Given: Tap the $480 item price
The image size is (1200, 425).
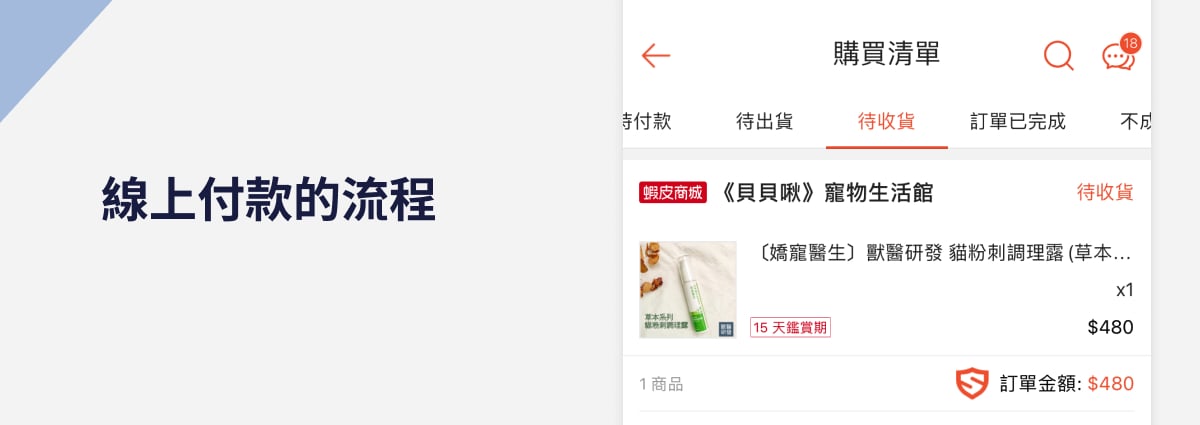Looking at the screenshot, I should (1111, 327).
